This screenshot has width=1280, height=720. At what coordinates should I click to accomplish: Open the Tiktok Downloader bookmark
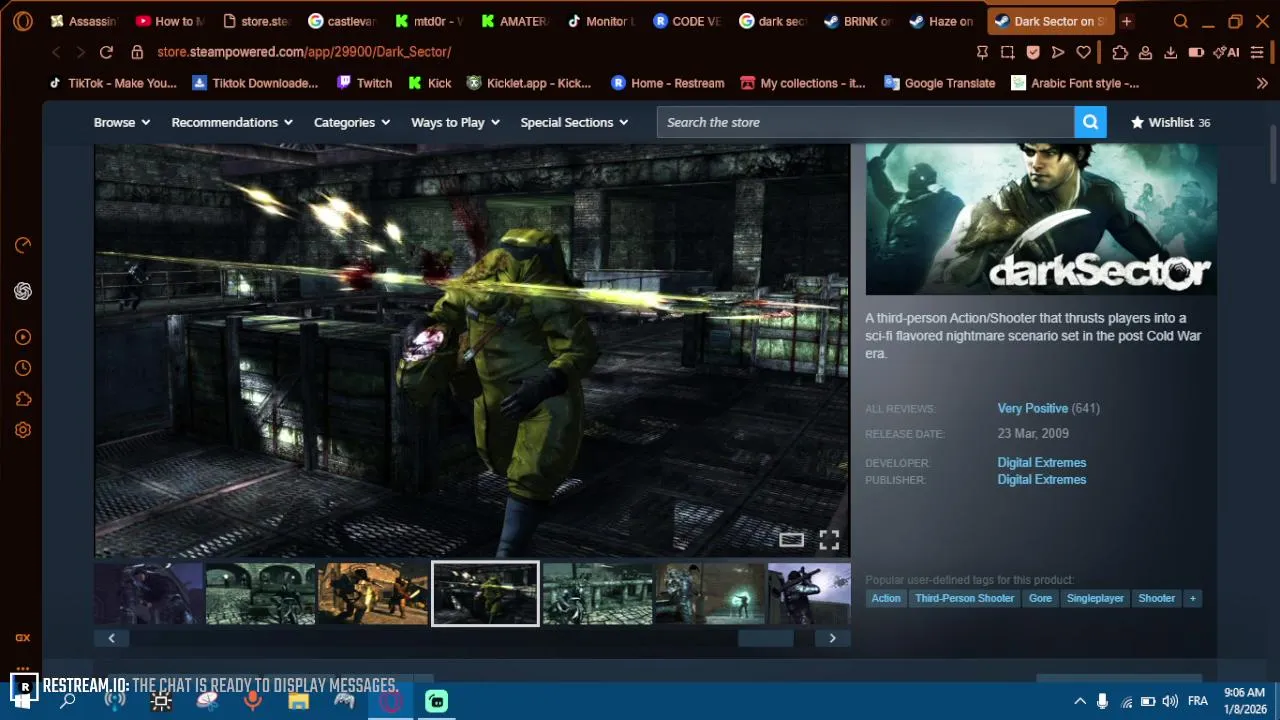[254, 83]
